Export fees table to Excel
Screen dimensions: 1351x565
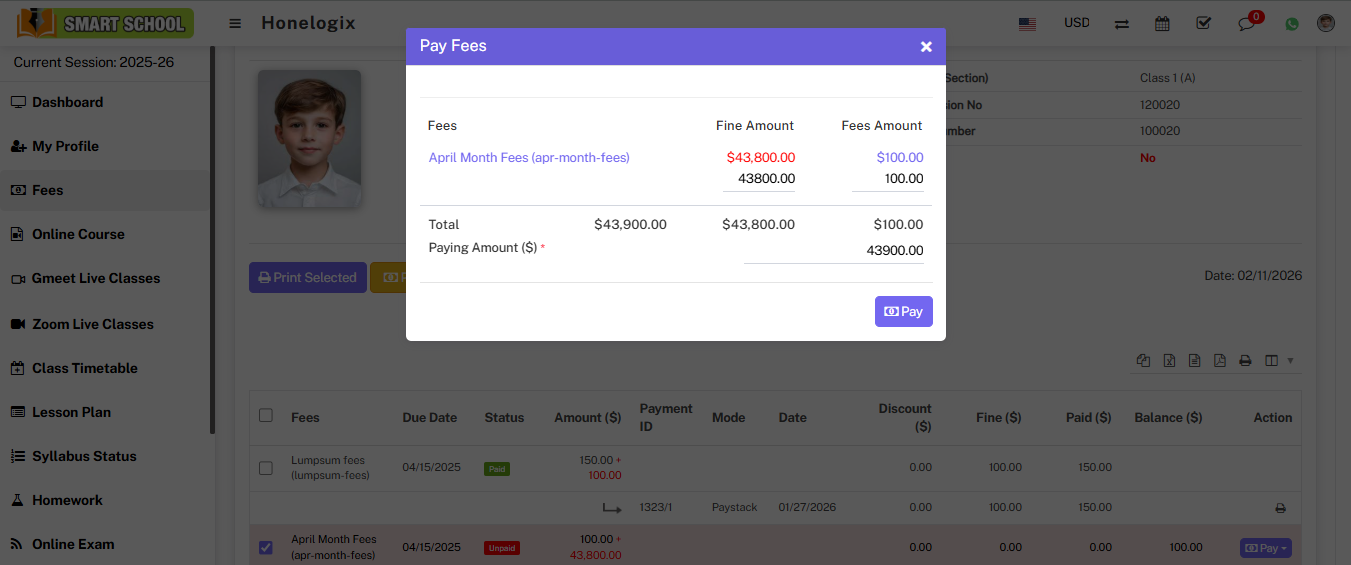tap(1169, 361)
